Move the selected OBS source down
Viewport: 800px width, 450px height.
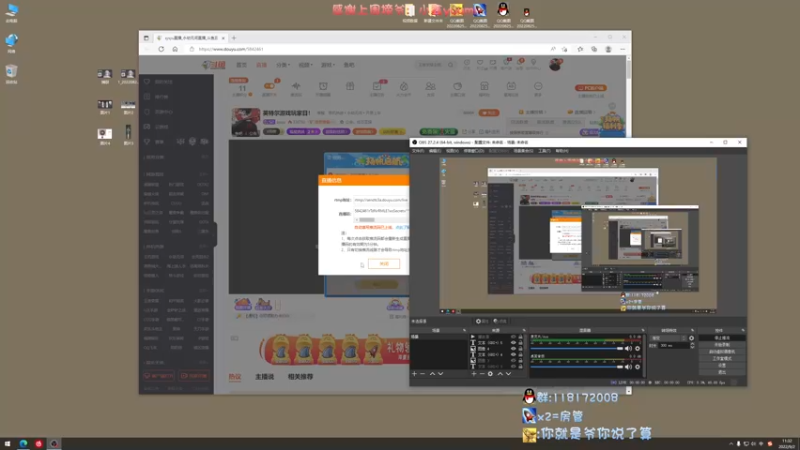(508, 374)
